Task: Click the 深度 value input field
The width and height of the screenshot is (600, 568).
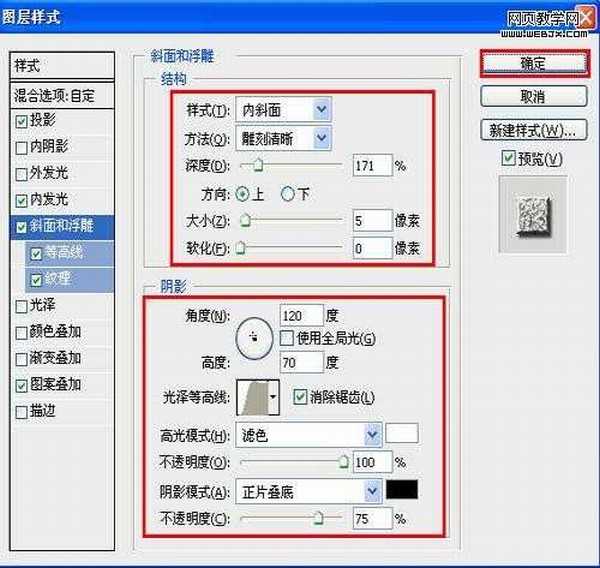Action: (371, 165)
